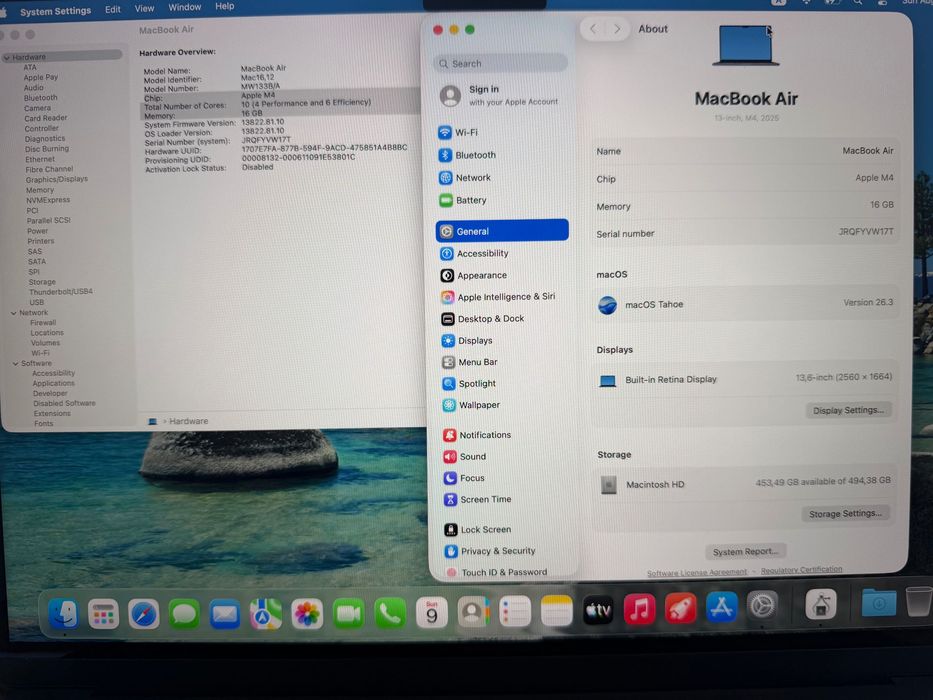Image resolution: width=933 pixels, height=700 pixels.
Task: Select Graphics/Displays in System Information
Action: [57, 179]
